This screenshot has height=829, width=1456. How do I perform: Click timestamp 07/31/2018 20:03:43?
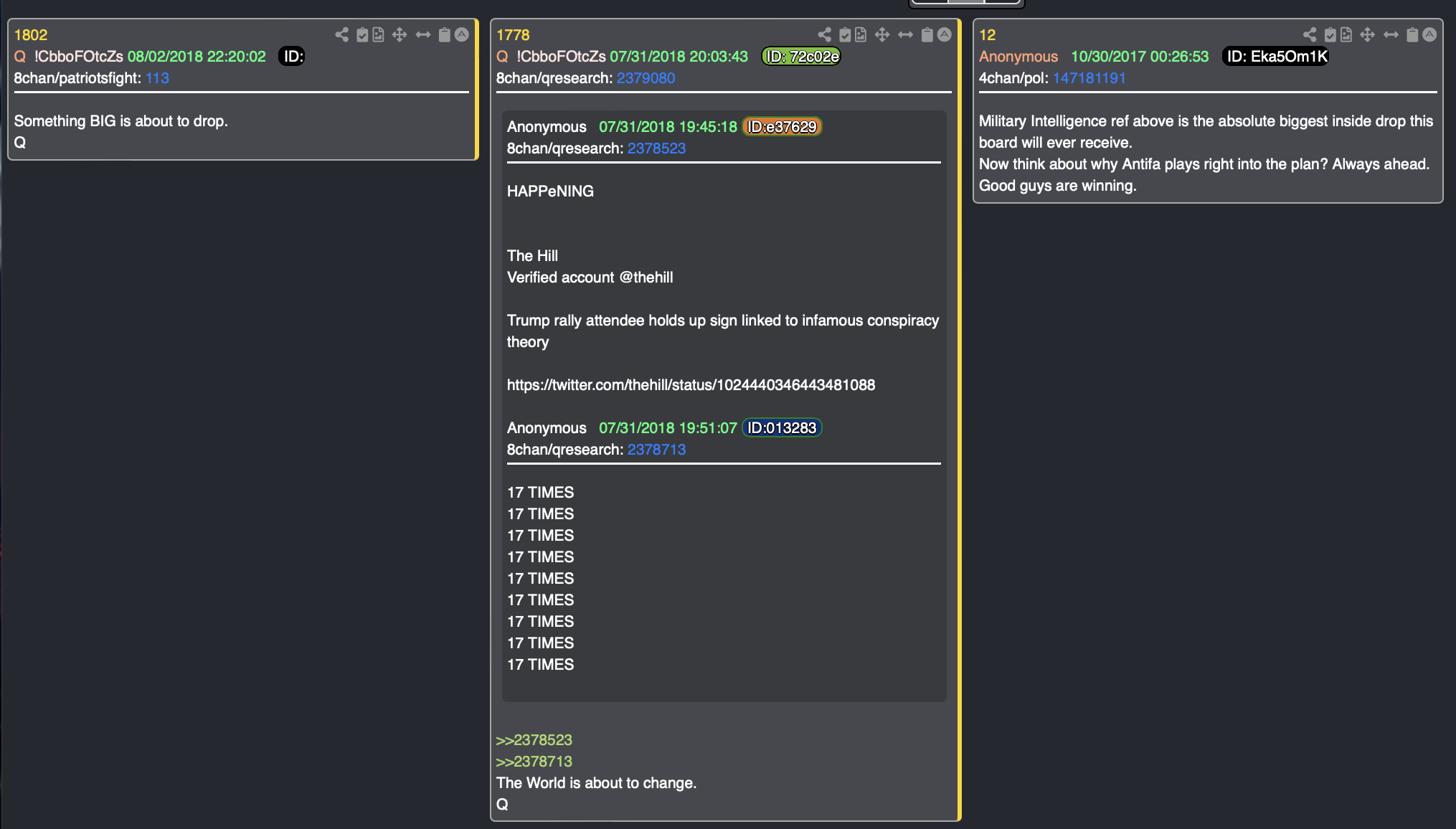pyautogui.click(x=679, y=56)
